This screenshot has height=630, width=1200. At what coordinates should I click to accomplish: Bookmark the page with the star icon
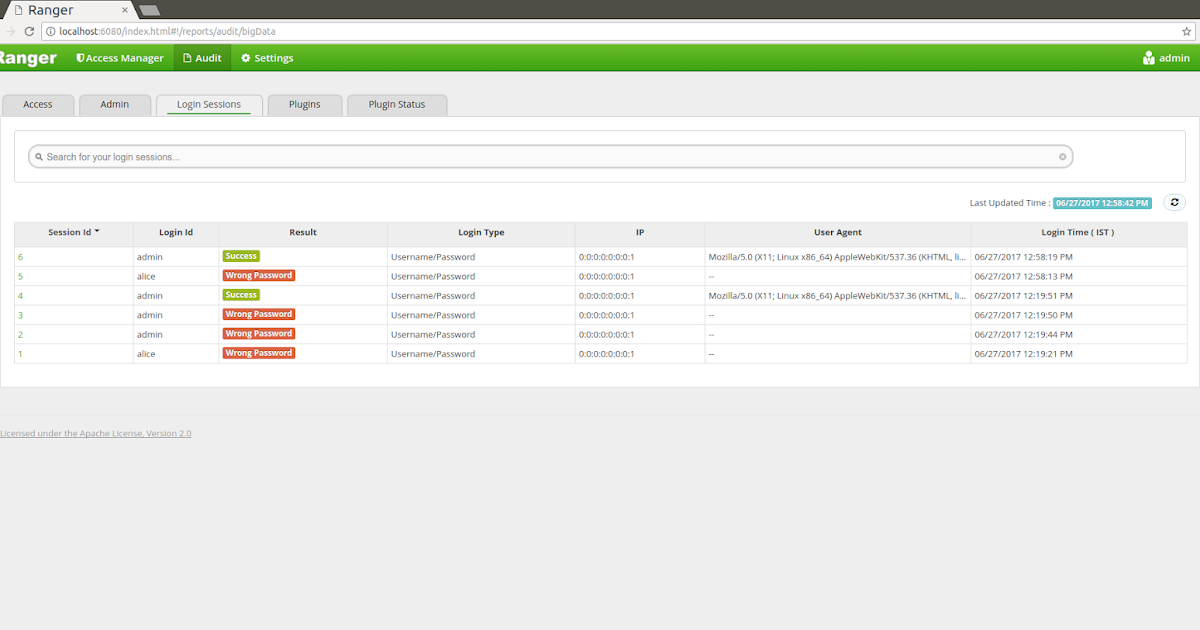[1187, 31]
